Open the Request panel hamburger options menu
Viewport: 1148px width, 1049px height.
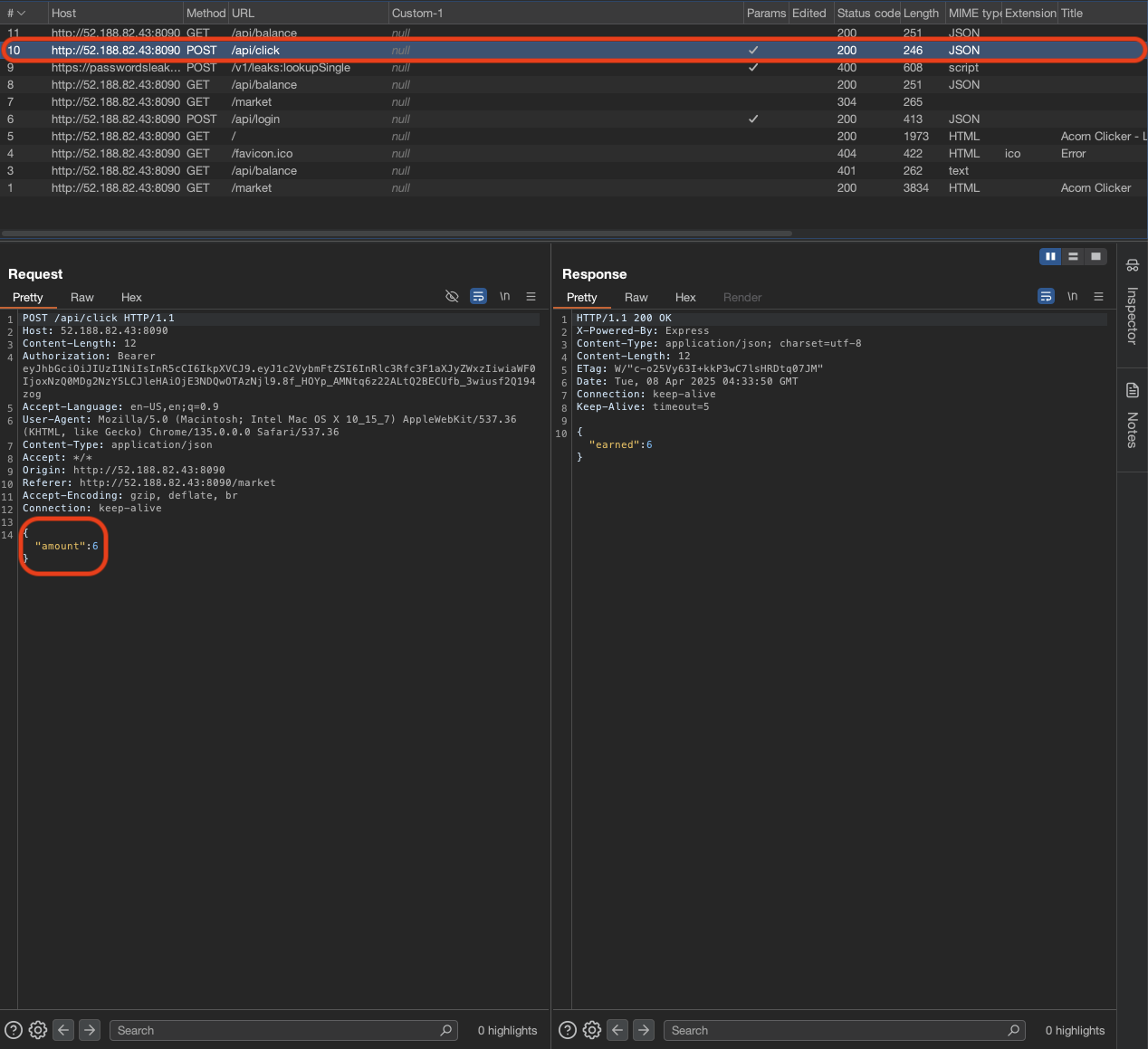531,296
